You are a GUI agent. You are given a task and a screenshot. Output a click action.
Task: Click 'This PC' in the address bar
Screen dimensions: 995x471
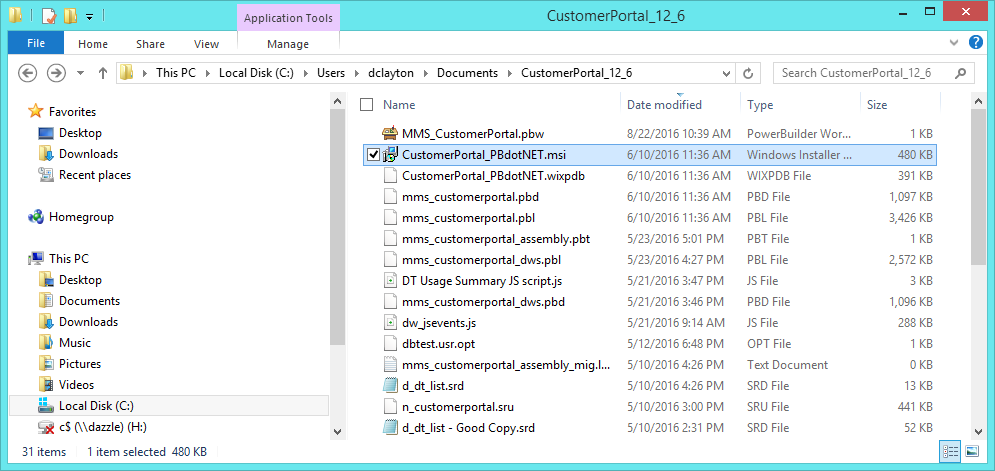tap(176, 73)
